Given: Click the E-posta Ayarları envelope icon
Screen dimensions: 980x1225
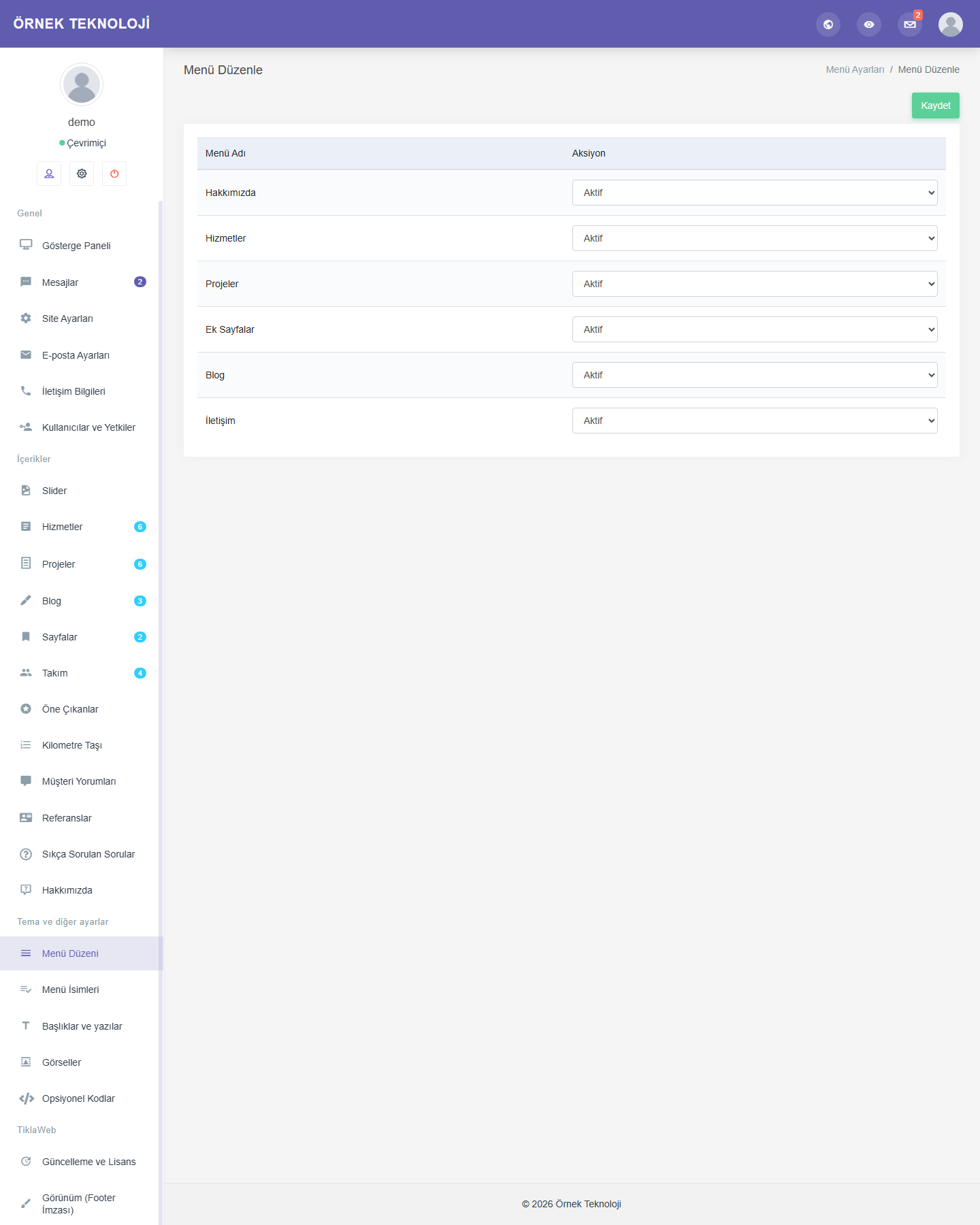Looking at the screenshot, I should click(26, 355).
